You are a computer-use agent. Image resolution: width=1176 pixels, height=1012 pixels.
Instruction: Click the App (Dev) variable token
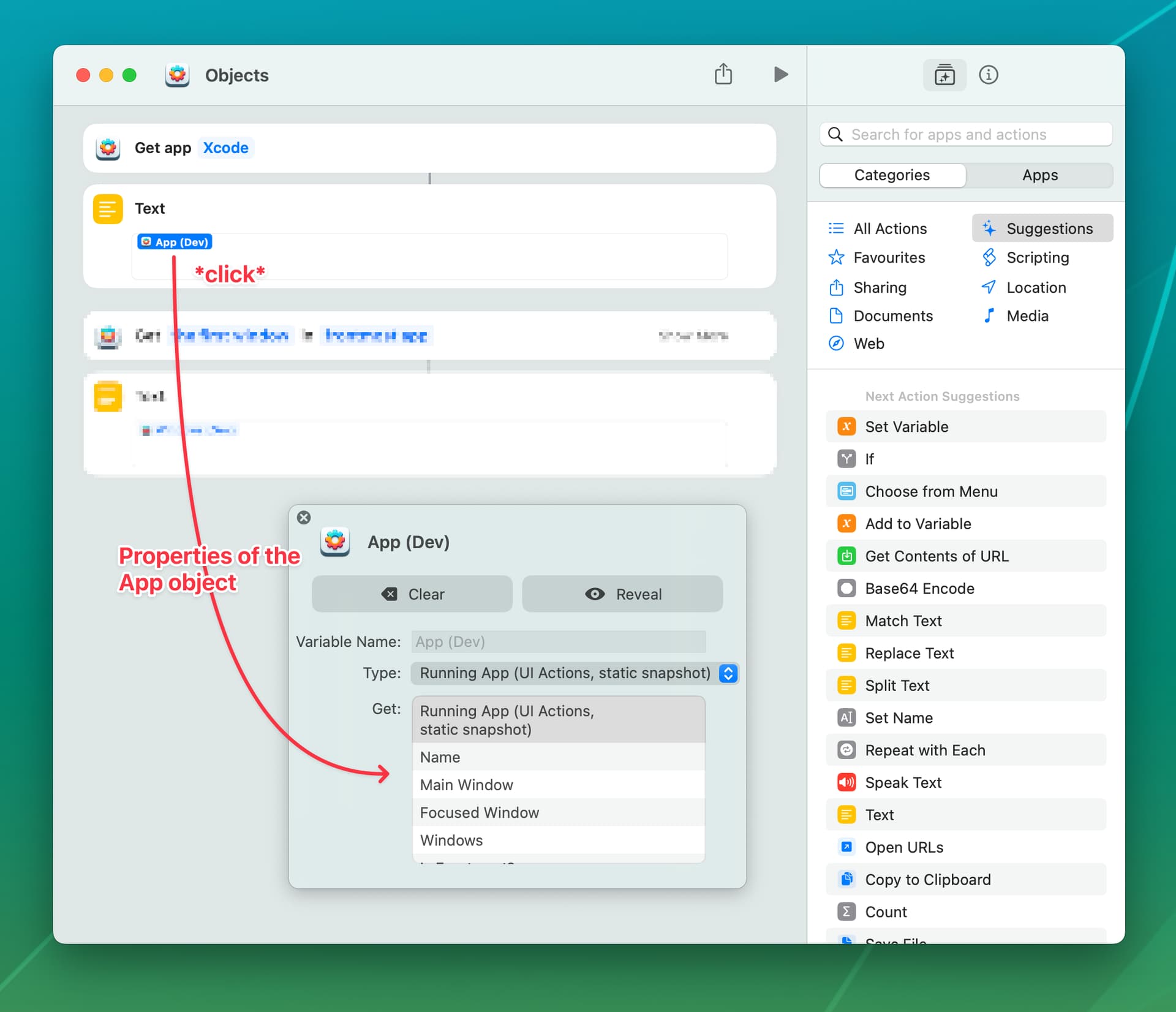pos(175,242)
